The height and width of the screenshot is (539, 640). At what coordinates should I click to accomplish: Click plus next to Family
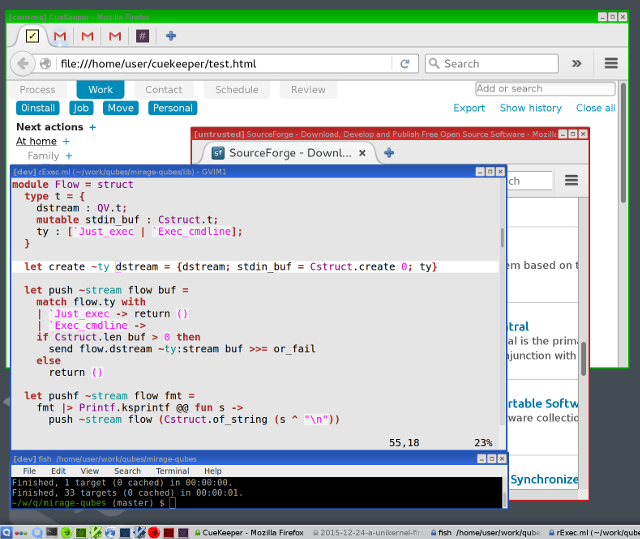coord(69,156)
